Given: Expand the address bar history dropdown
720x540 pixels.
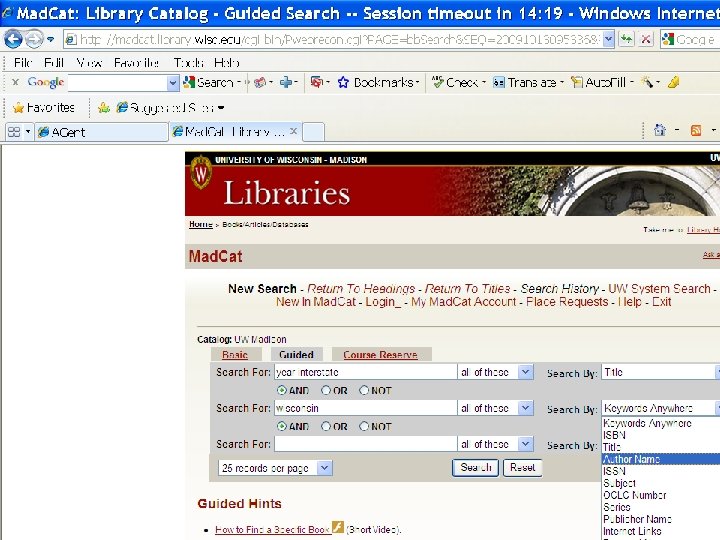Looking at the screenshot, I should click(608, 40).
